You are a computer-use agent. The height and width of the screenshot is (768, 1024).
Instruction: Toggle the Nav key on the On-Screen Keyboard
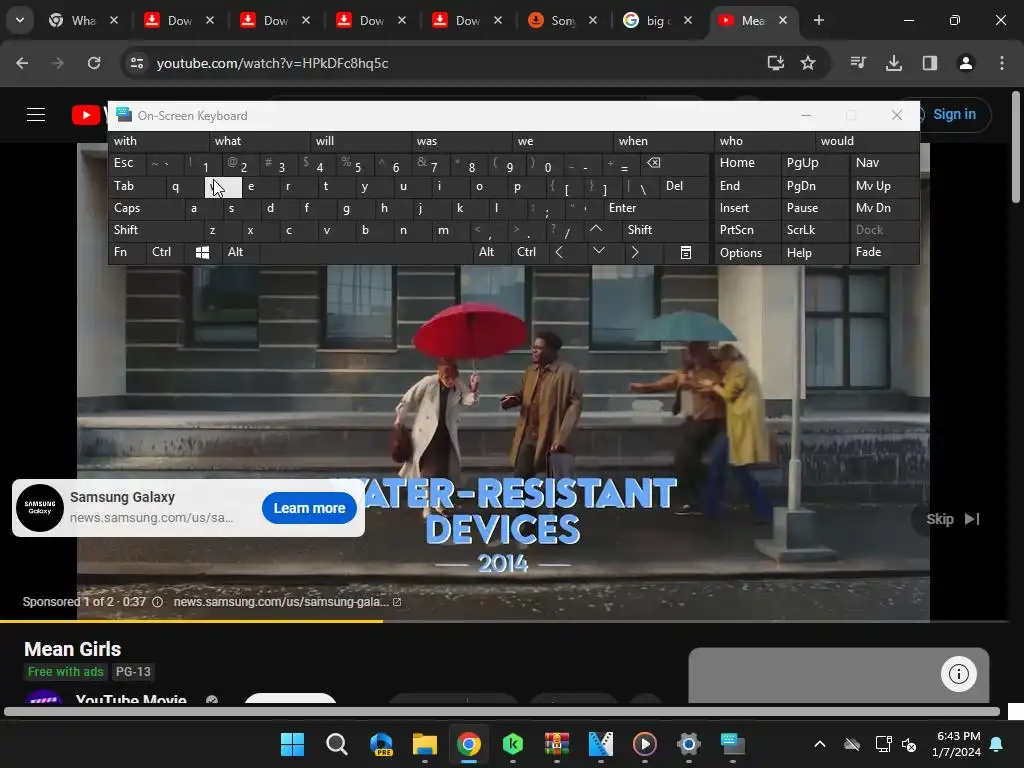tap(884, 163)
